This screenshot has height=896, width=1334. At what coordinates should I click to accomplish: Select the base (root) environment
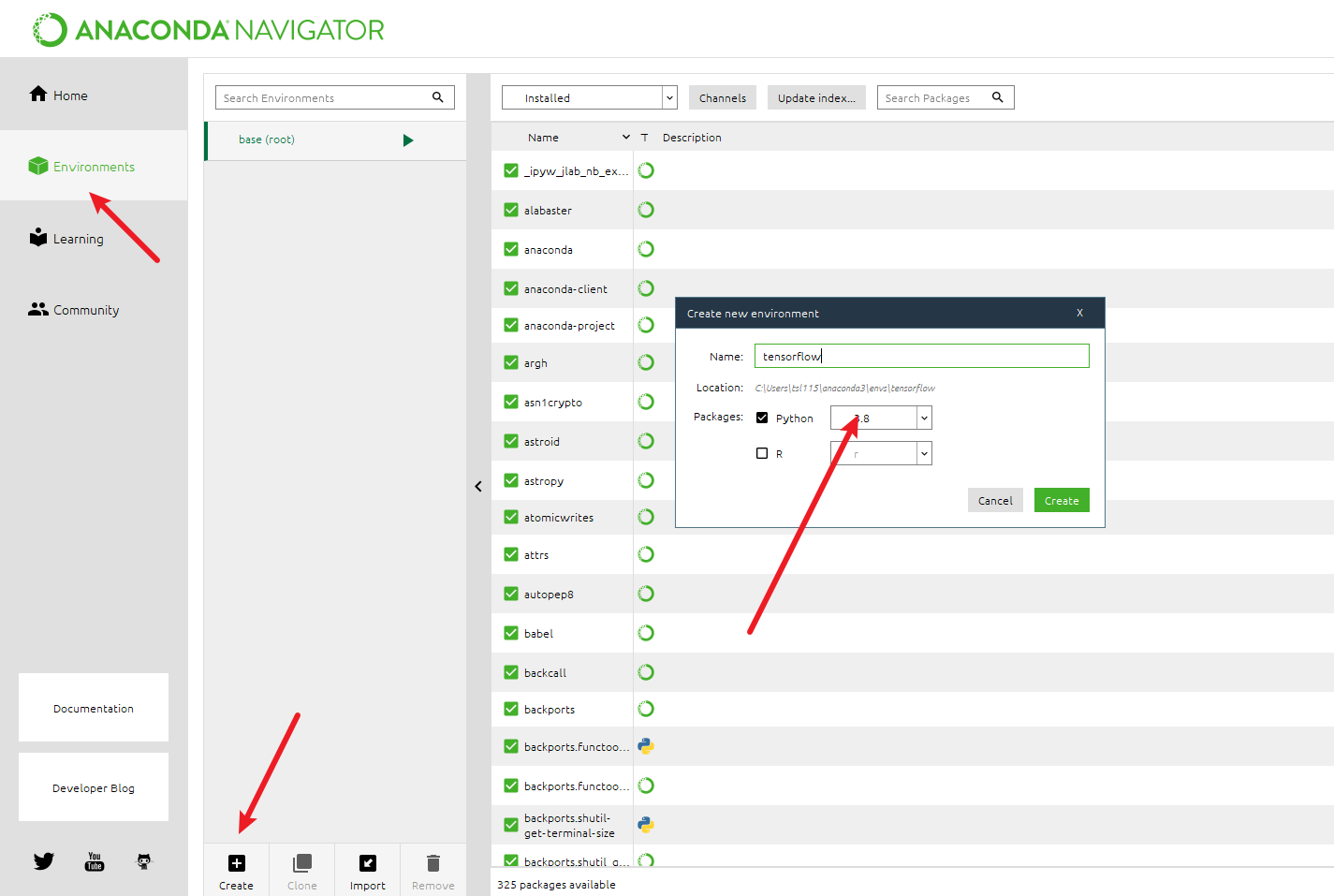335,140
